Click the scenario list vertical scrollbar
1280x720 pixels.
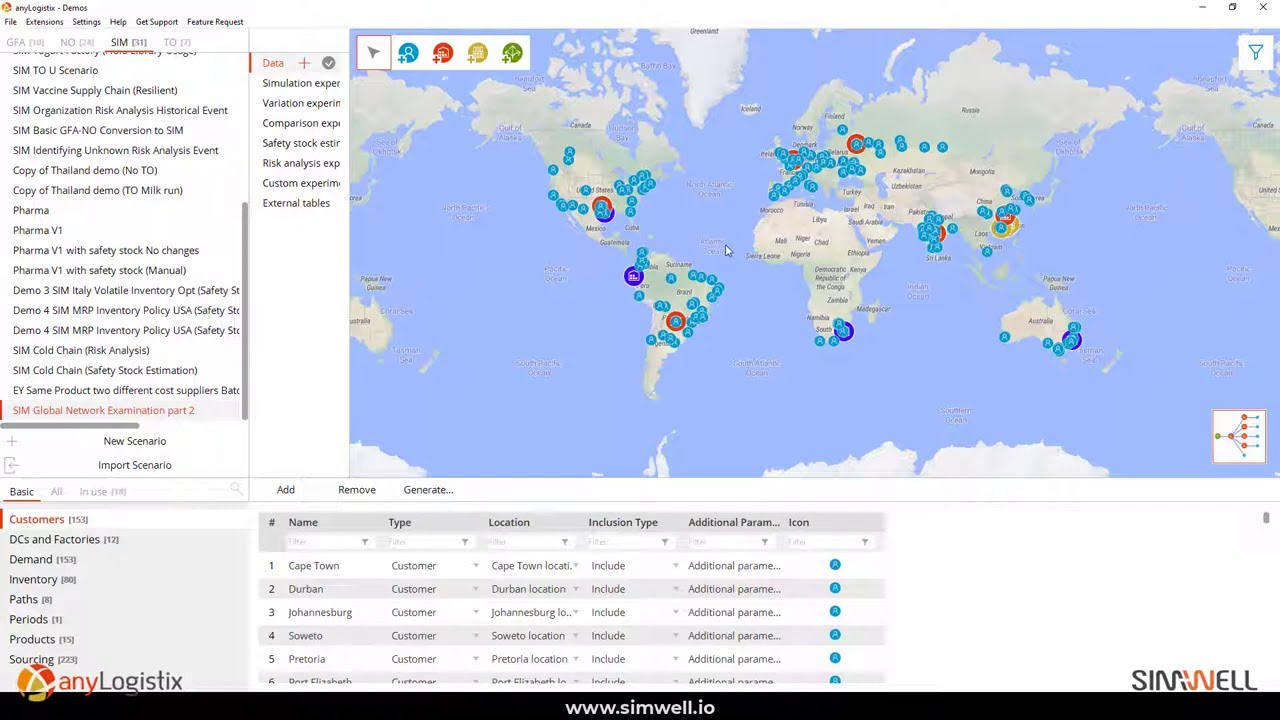point(245,310)
